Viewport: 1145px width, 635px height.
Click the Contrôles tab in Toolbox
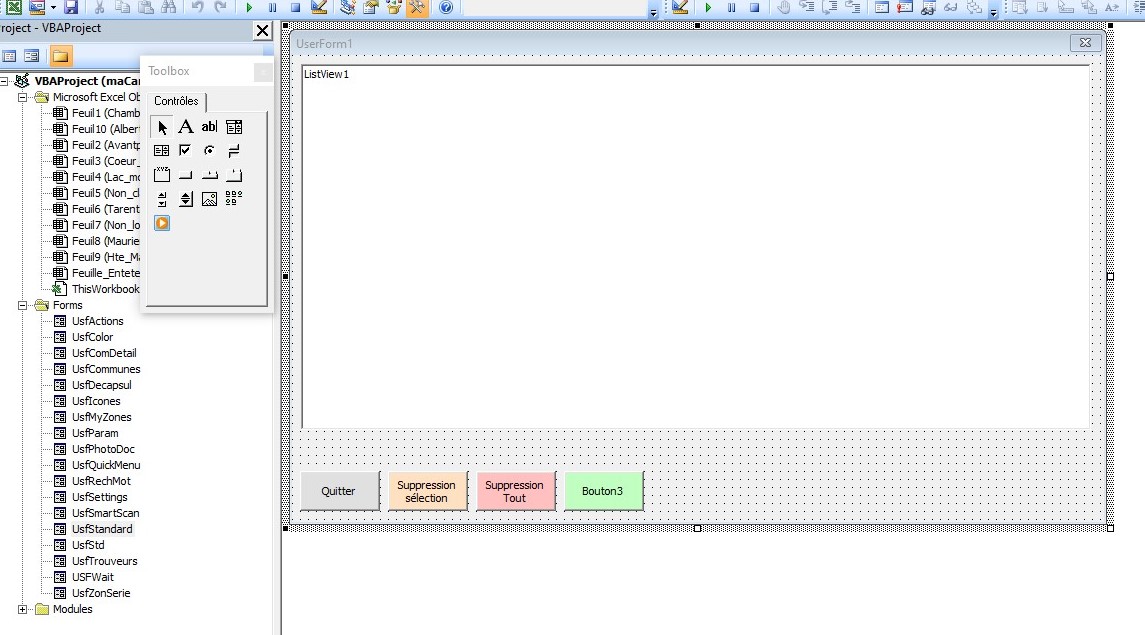[x=176, y=101]
